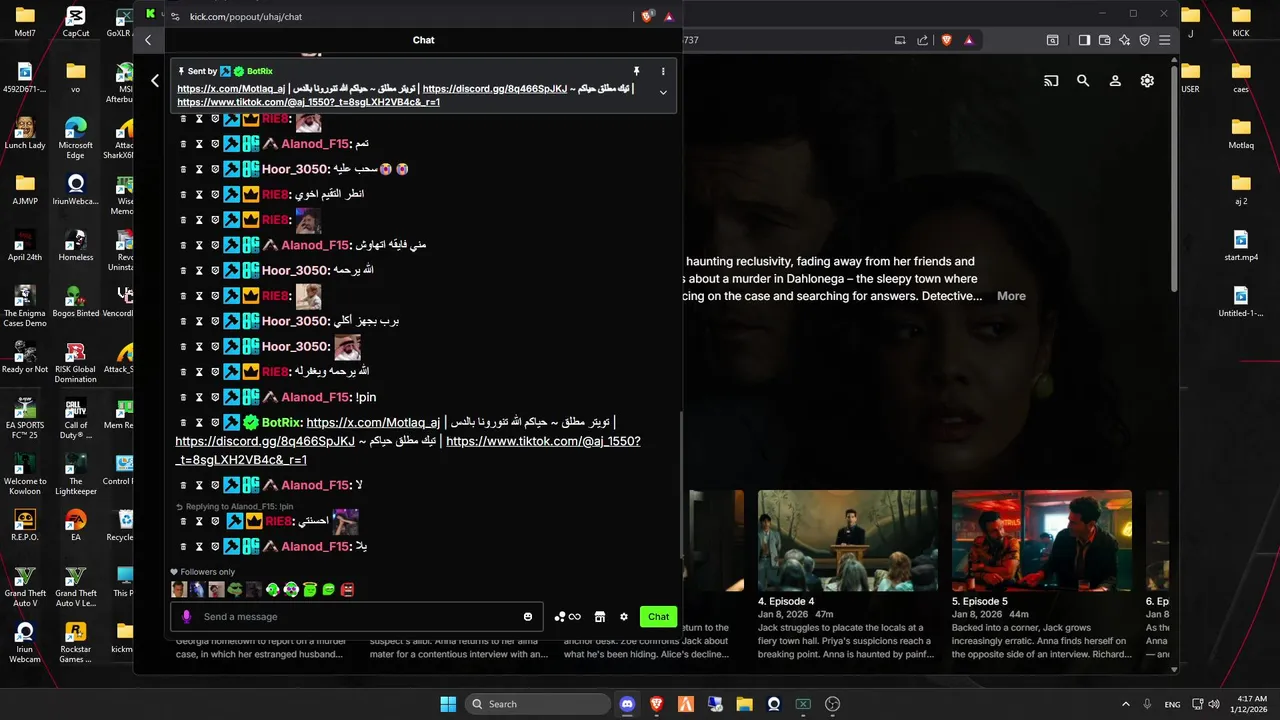Show hidden tray icons chevron
The height and width of the screenshot is (720, 1280).
pyautogui.click(x=1125, y=704)
